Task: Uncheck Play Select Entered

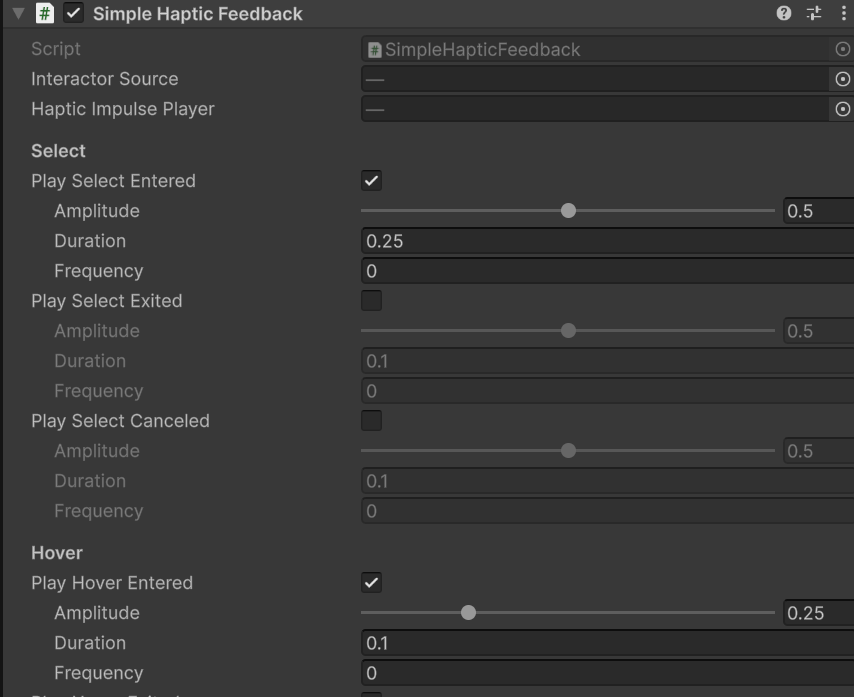Action: 371,181
